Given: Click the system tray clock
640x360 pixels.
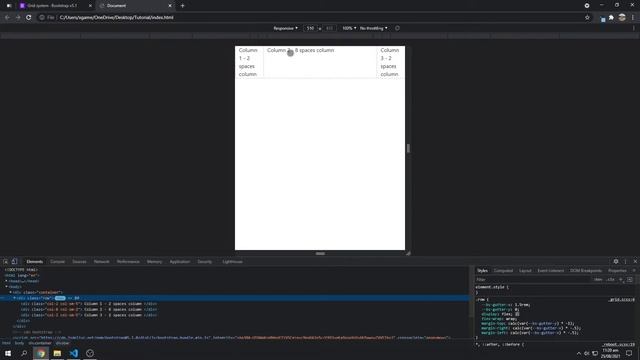Looking at the screenshot, I should 610,353.
